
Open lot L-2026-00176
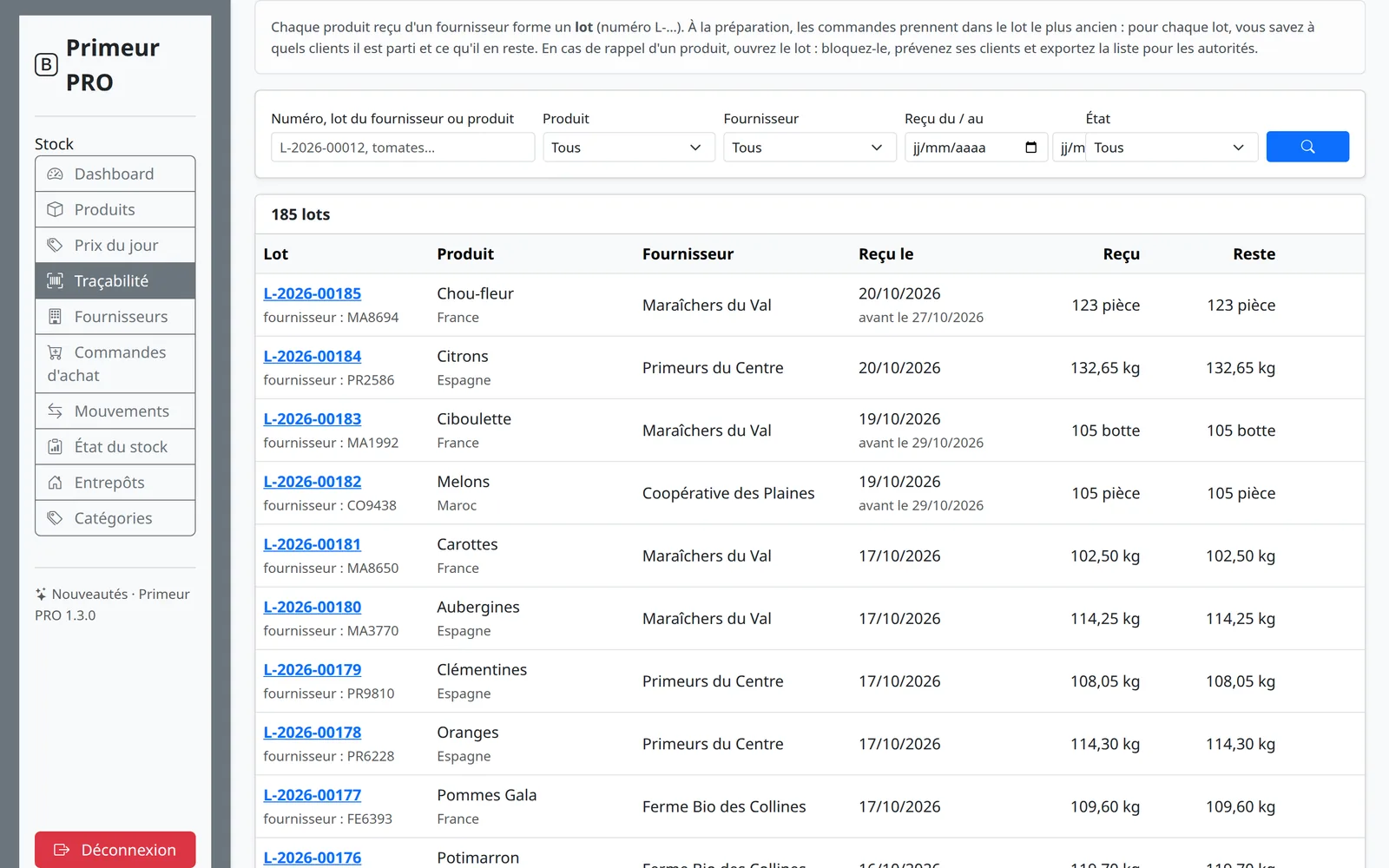pyautogui.click(x=313, y=858)
